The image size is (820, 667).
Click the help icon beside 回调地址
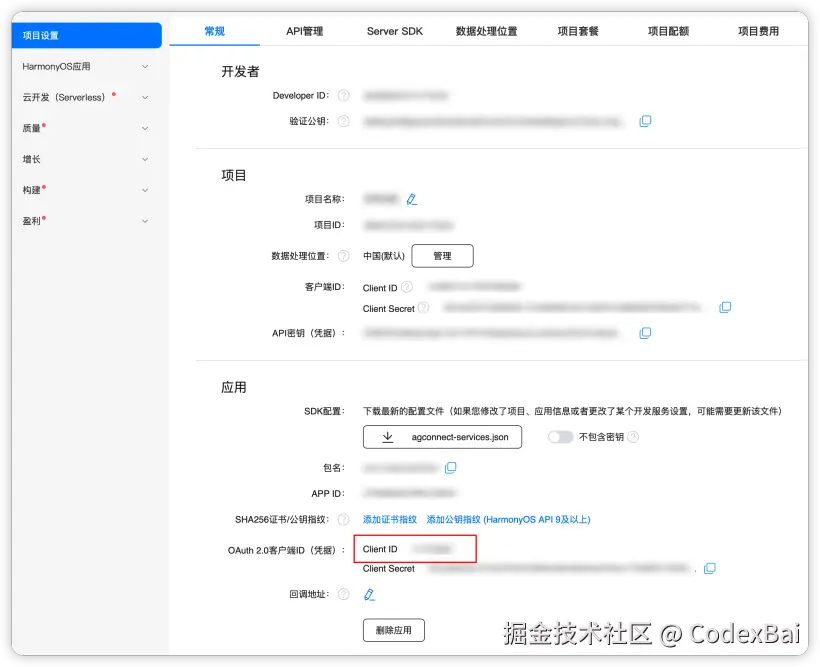pyautogui.click(x=344, y=594)
